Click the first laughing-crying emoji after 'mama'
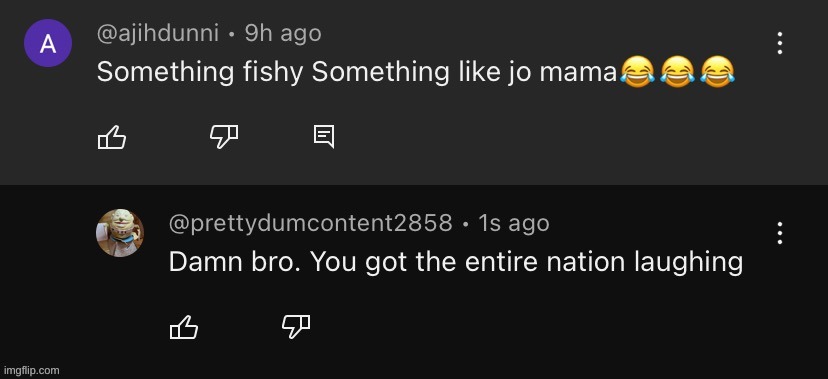The height and width of the screenshot is (379, 828). click(637, 71)
